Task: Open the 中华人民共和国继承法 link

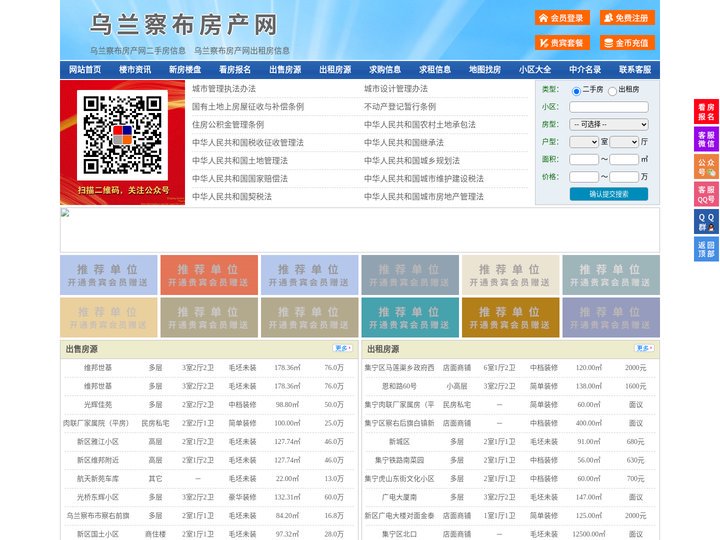Action: point(404,142)
